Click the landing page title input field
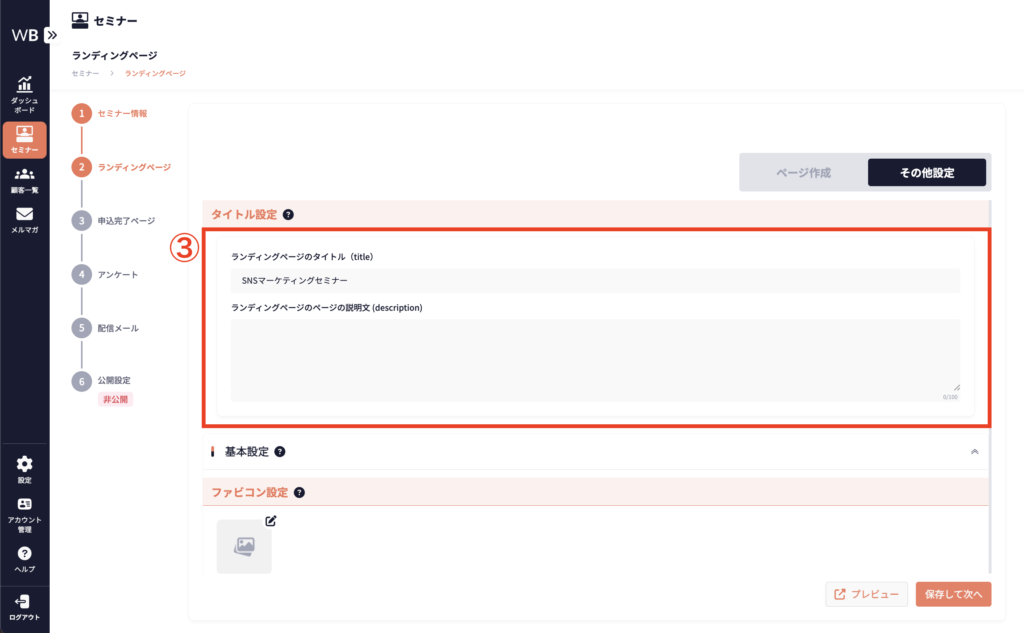1024x633 pixels. [x=594, y=281]
